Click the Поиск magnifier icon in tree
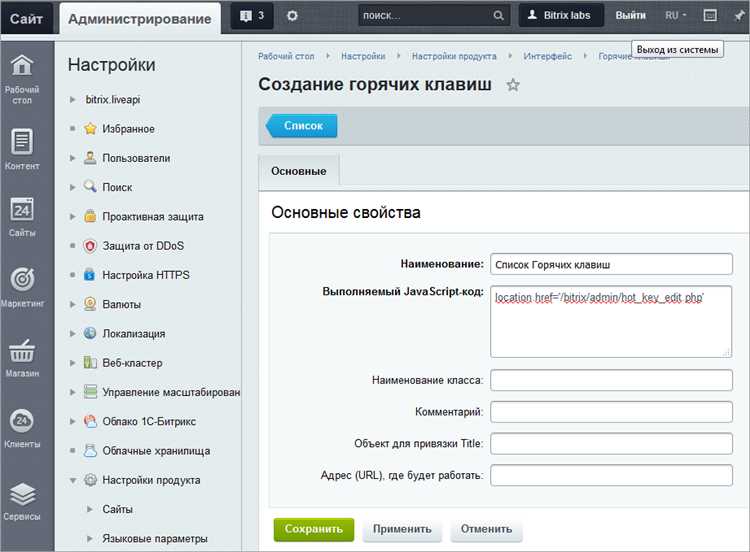750x552 pixels. click(x=90, y=187)
